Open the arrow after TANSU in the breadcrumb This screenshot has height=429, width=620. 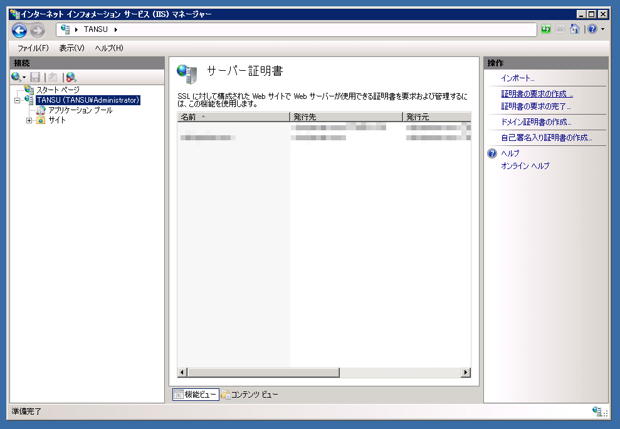116,30
